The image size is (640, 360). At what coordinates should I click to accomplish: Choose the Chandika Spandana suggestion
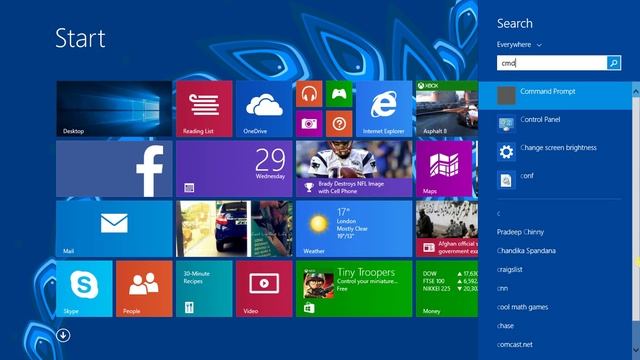[x=526, y=251]
